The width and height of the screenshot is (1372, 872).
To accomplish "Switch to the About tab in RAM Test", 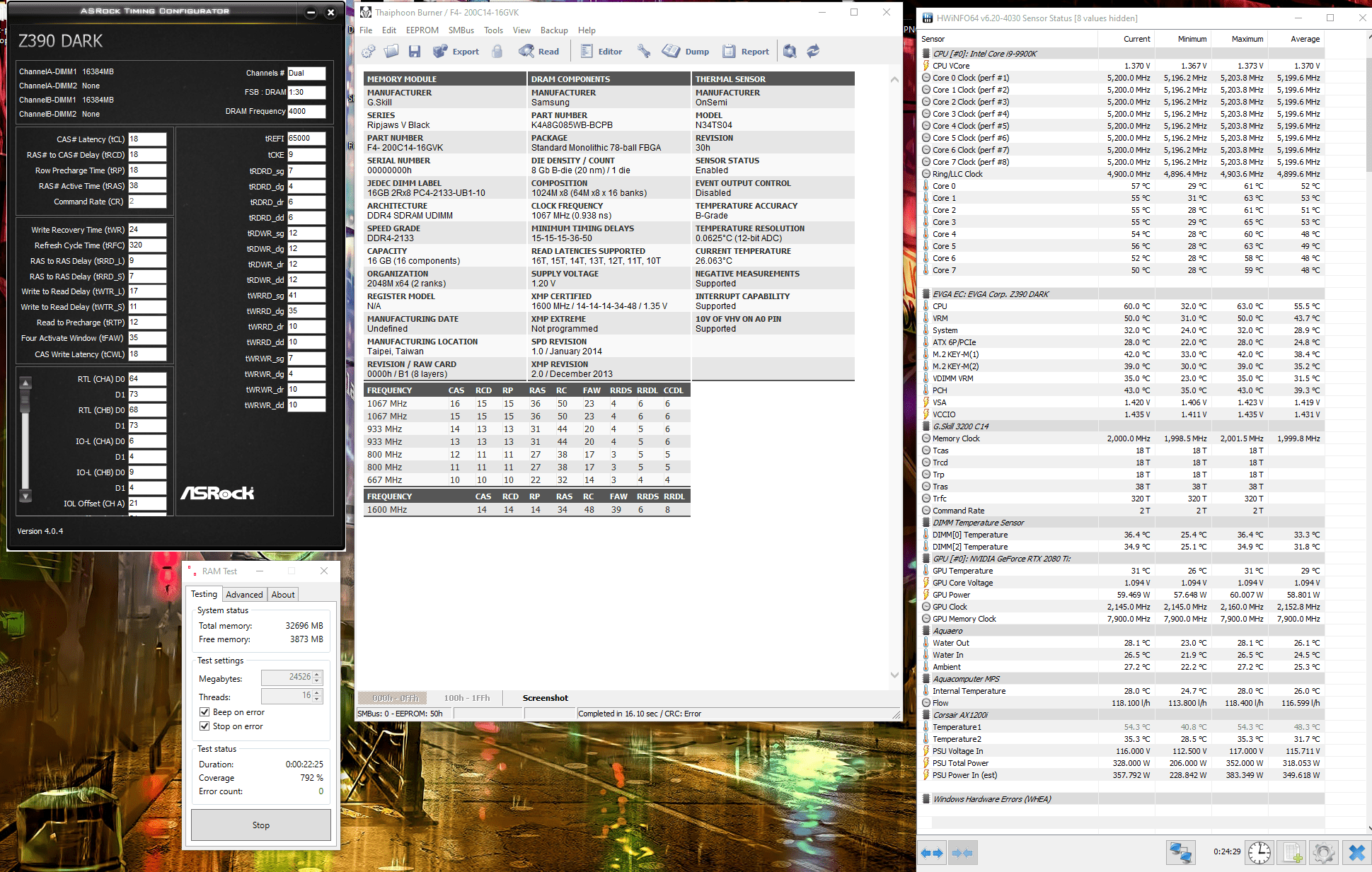I will coord(283,595).
